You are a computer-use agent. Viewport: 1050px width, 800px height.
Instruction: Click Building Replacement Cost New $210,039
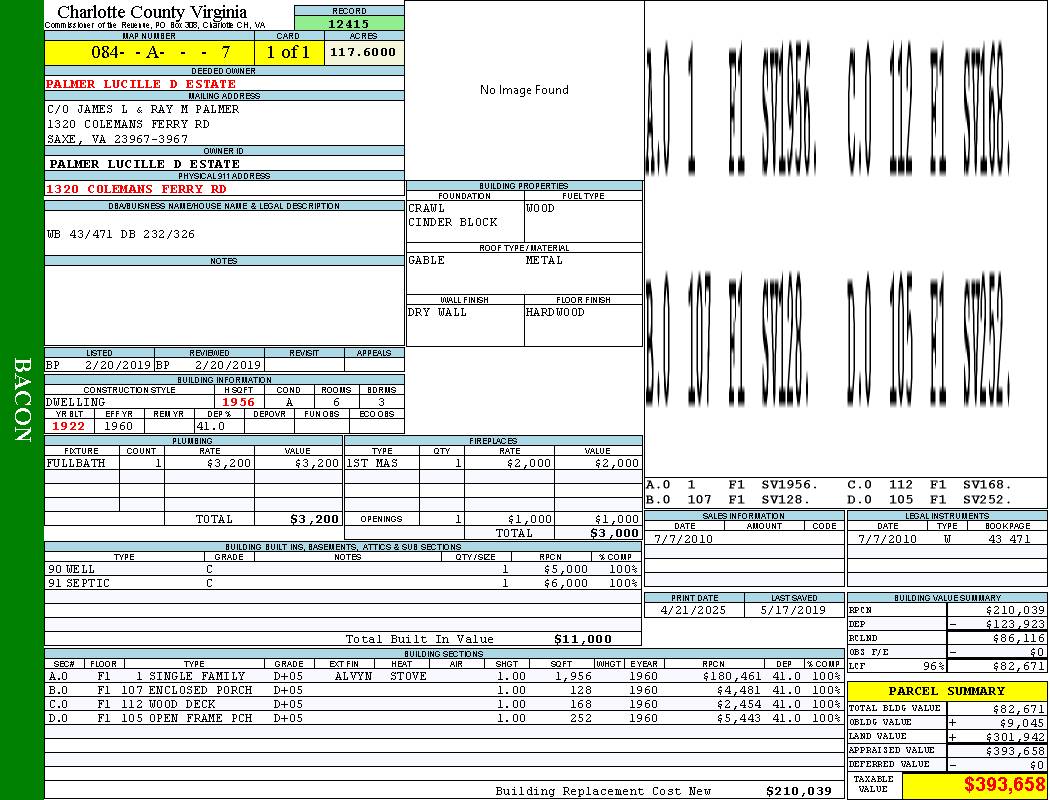coord(799,791)
